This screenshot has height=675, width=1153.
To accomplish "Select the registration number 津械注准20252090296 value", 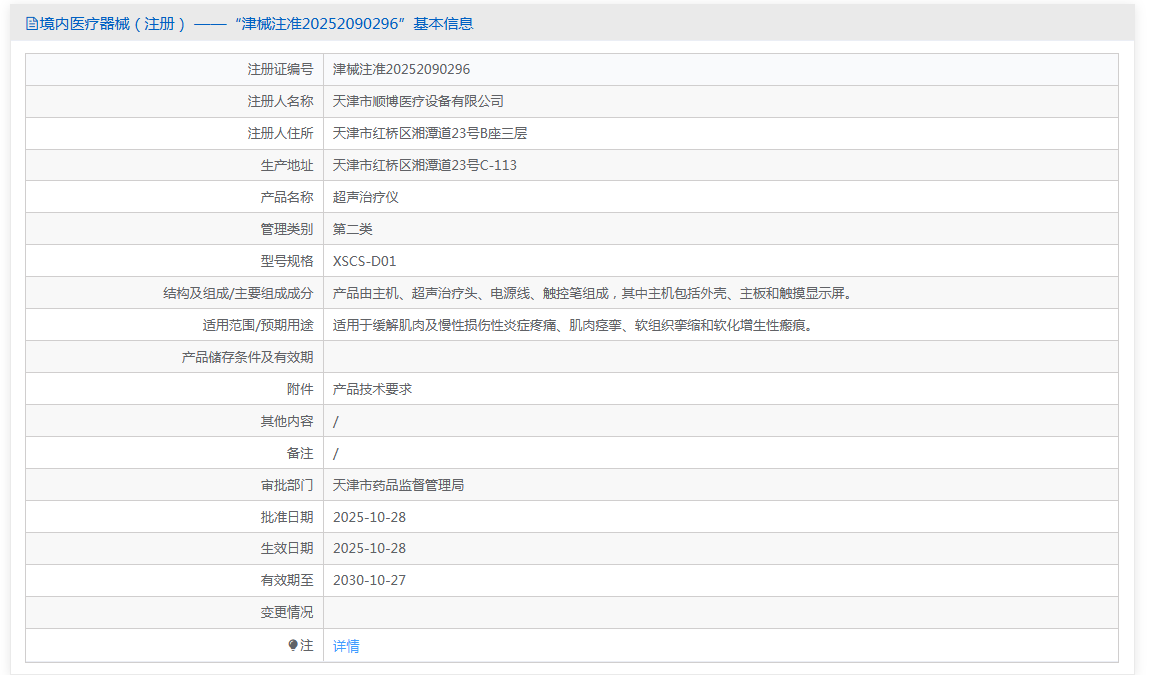I will pyautogui.click(x=401, y=69).
